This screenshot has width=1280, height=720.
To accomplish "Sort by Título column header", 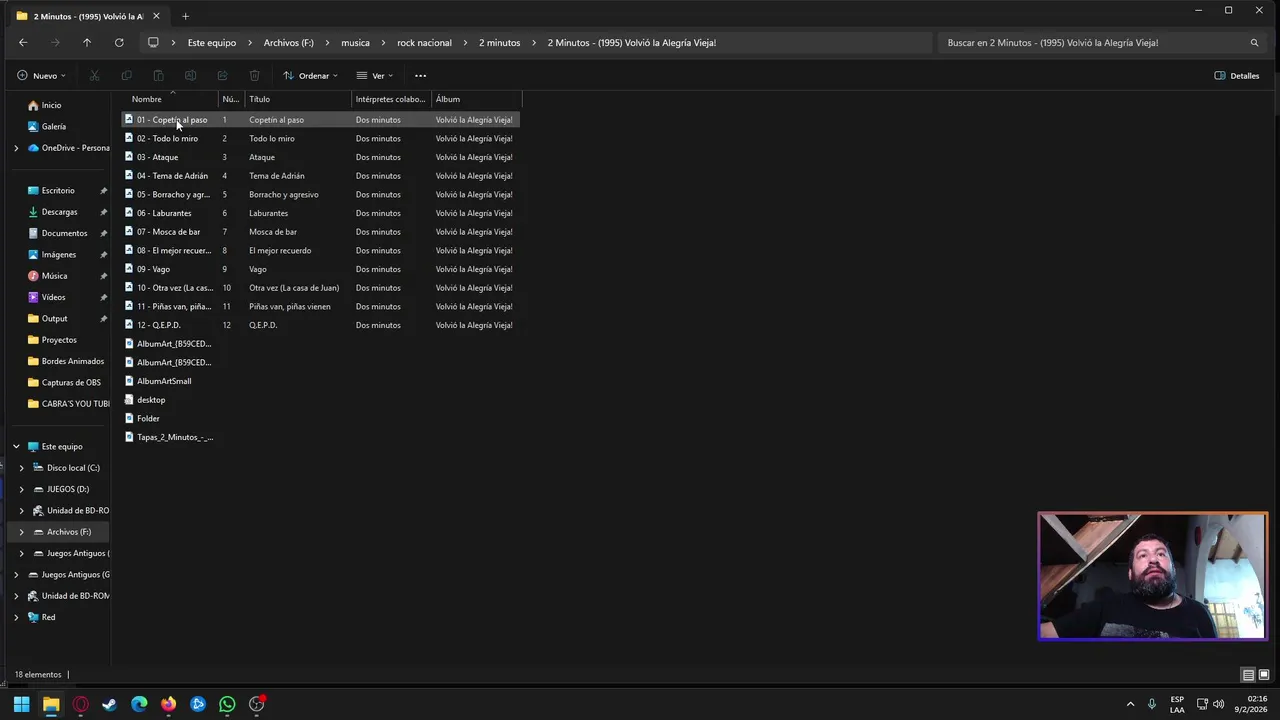I will pos(298,99).
